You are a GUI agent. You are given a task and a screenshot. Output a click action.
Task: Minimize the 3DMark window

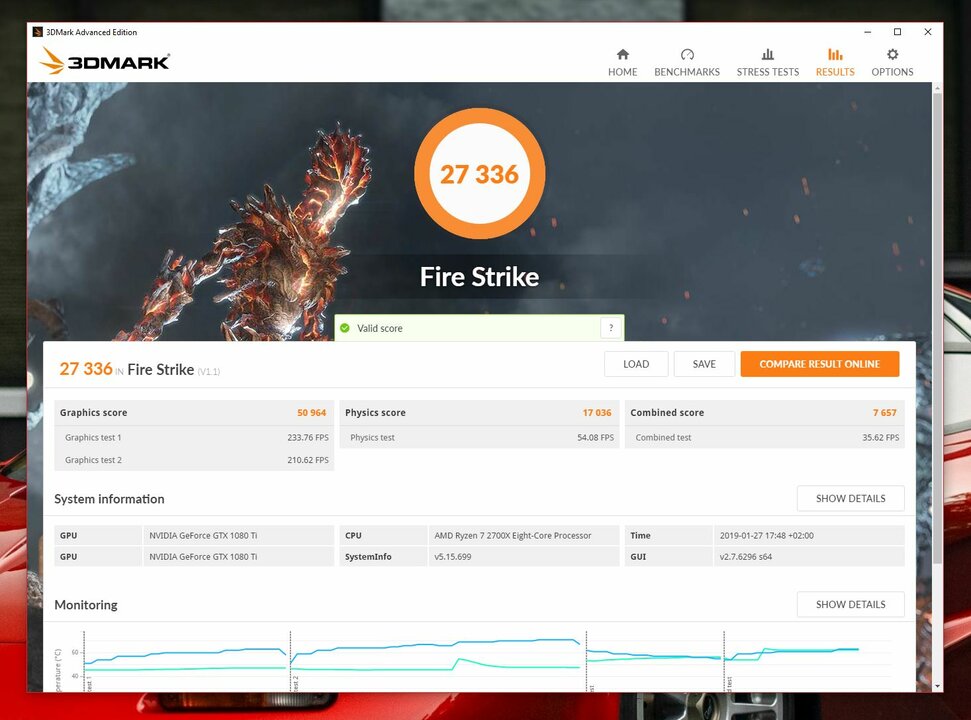[x=868, y=32]
